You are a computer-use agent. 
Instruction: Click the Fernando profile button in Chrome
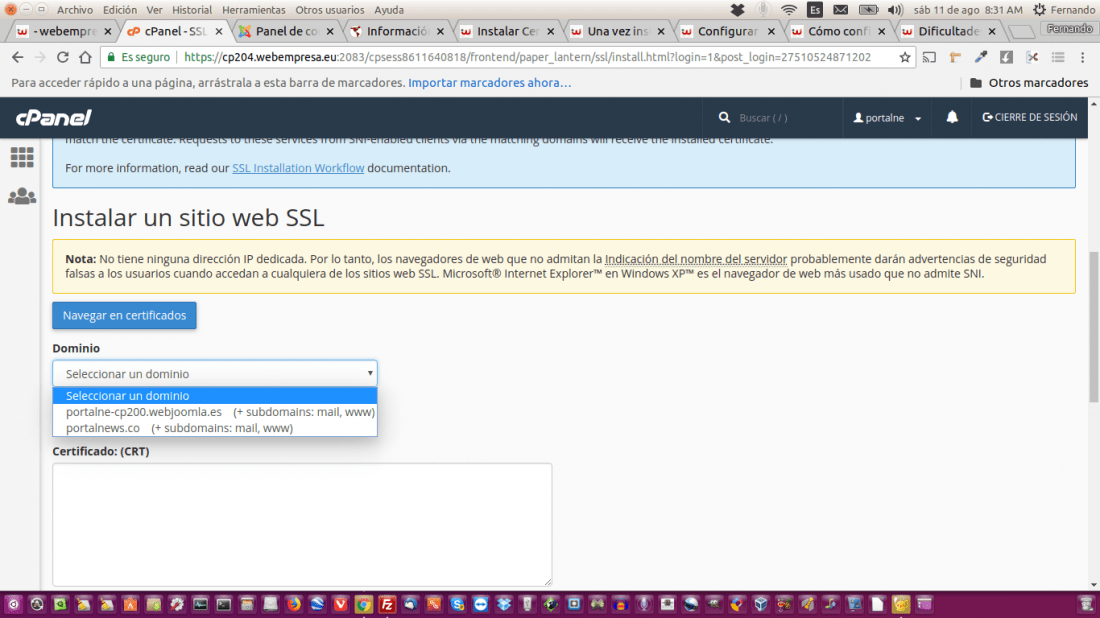coord(1069,29)
